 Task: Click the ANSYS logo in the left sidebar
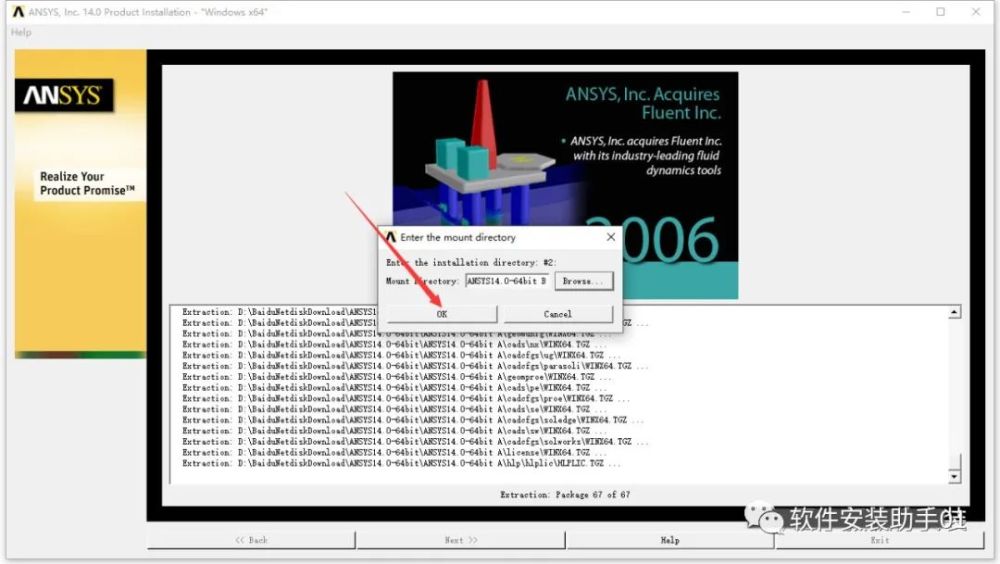(x=64, y=95)
